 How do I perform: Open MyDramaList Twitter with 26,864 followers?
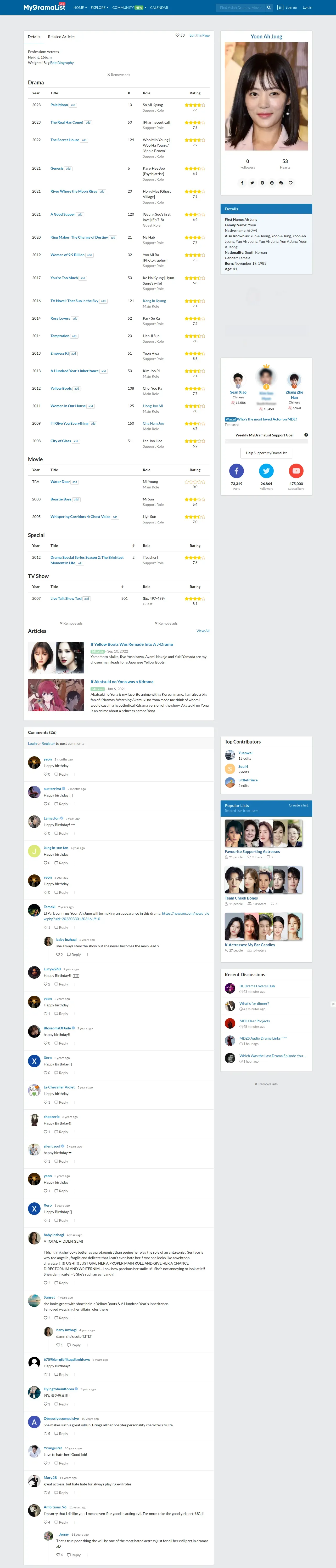coord(266,471)
